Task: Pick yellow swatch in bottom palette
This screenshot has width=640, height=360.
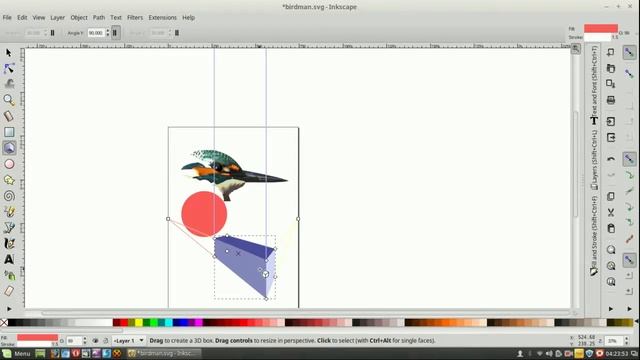Action: click(x=139, y=322)
